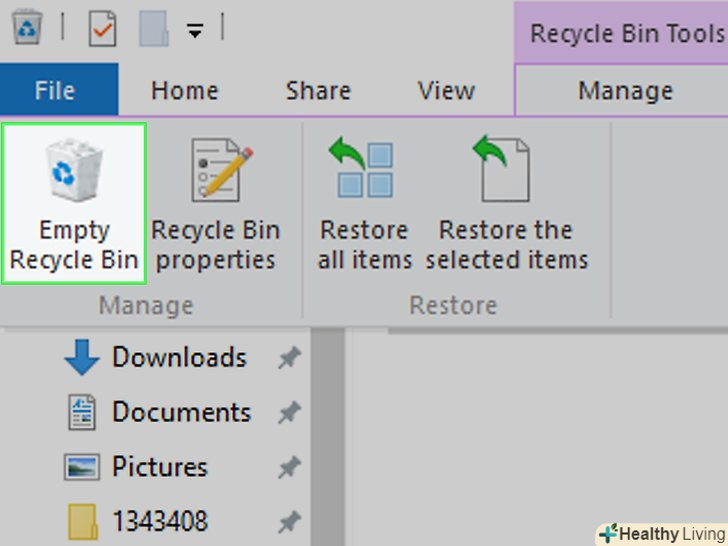The height and width of the screenshot is (546, 728).
Task: Click the Pictures landscape icon
Action: tap(82, 467)
